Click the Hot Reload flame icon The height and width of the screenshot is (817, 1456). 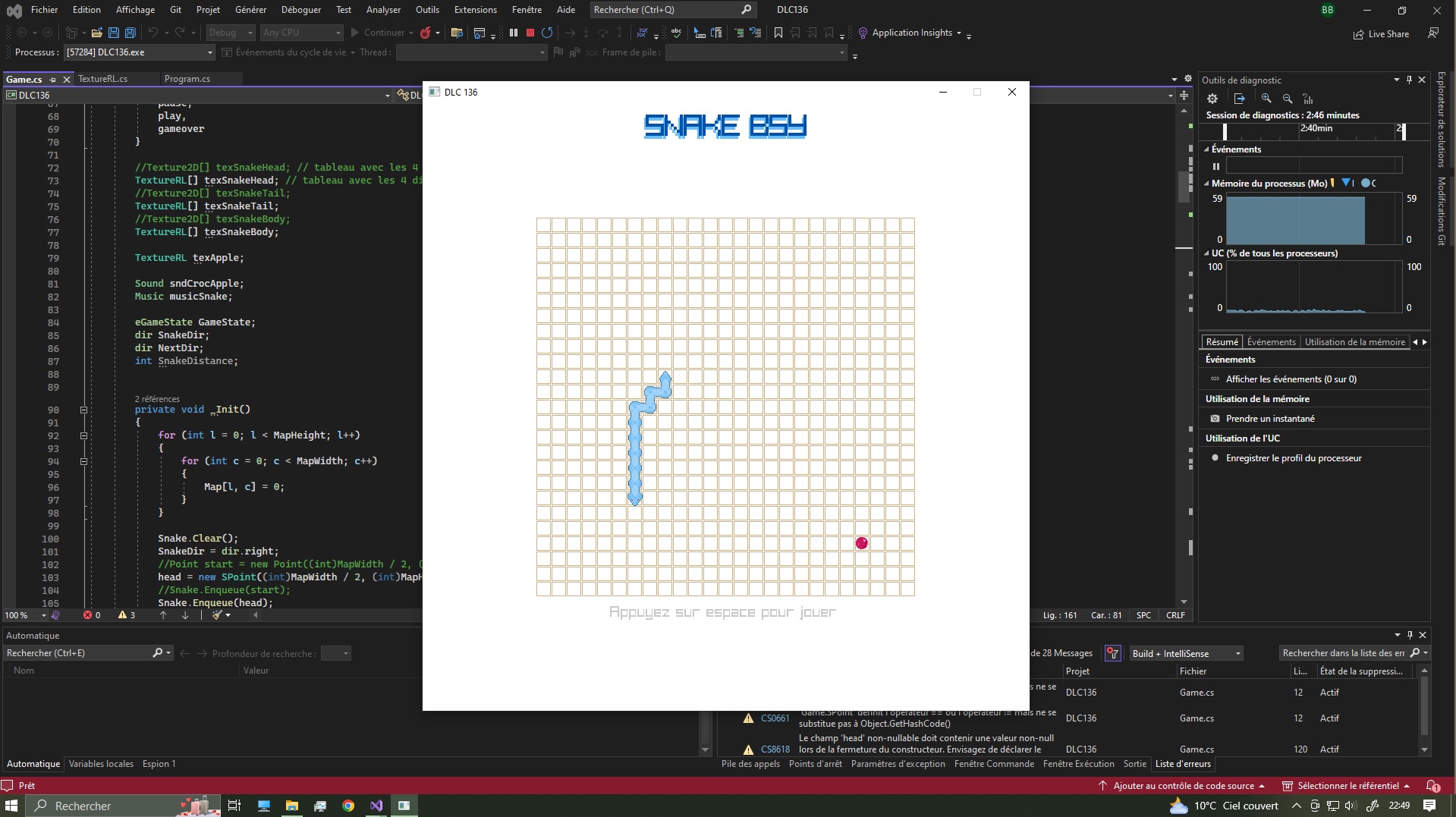tap(426, 33)
